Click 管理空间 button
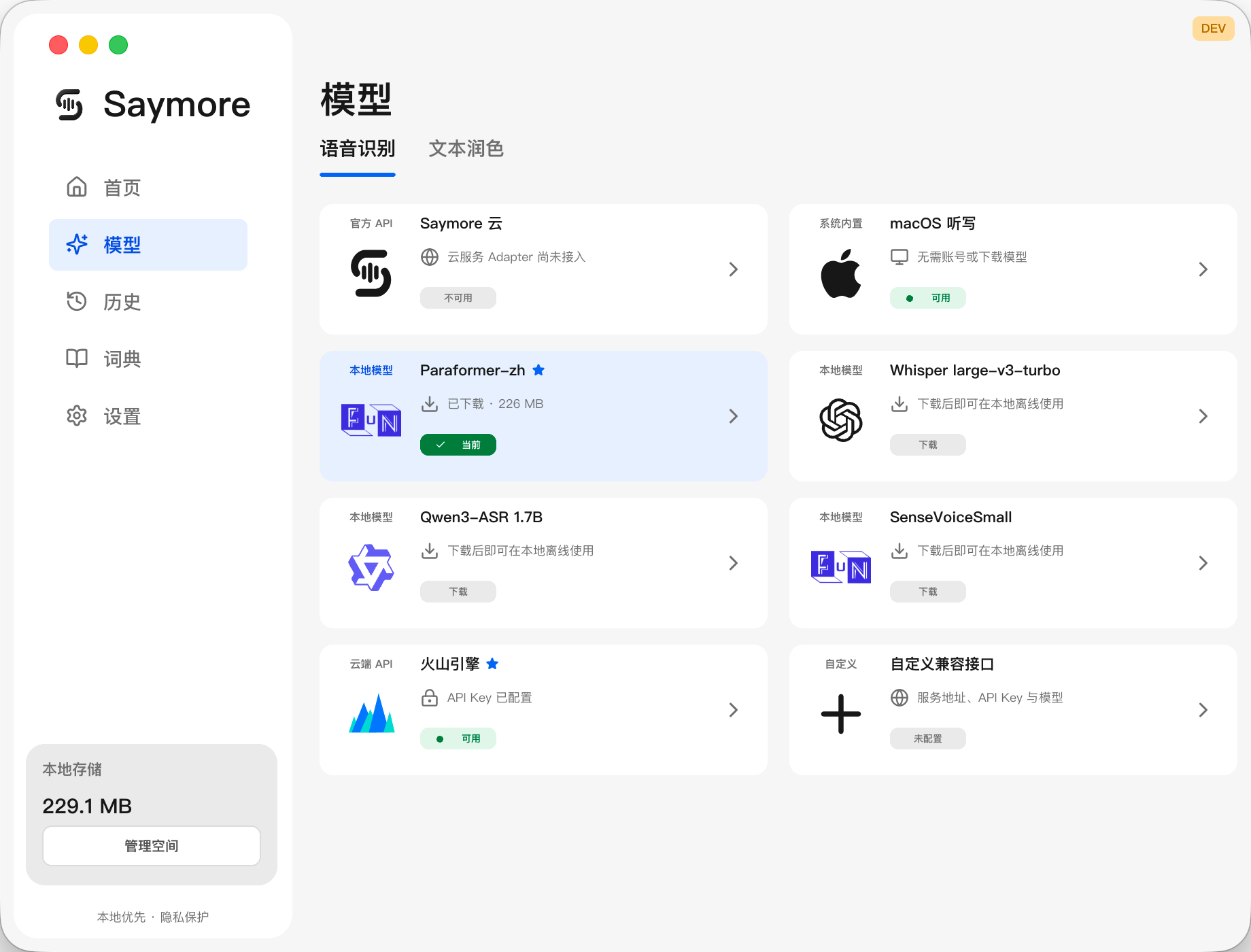The height and width of the screenshot is (952, 1251). click(152, 846)
